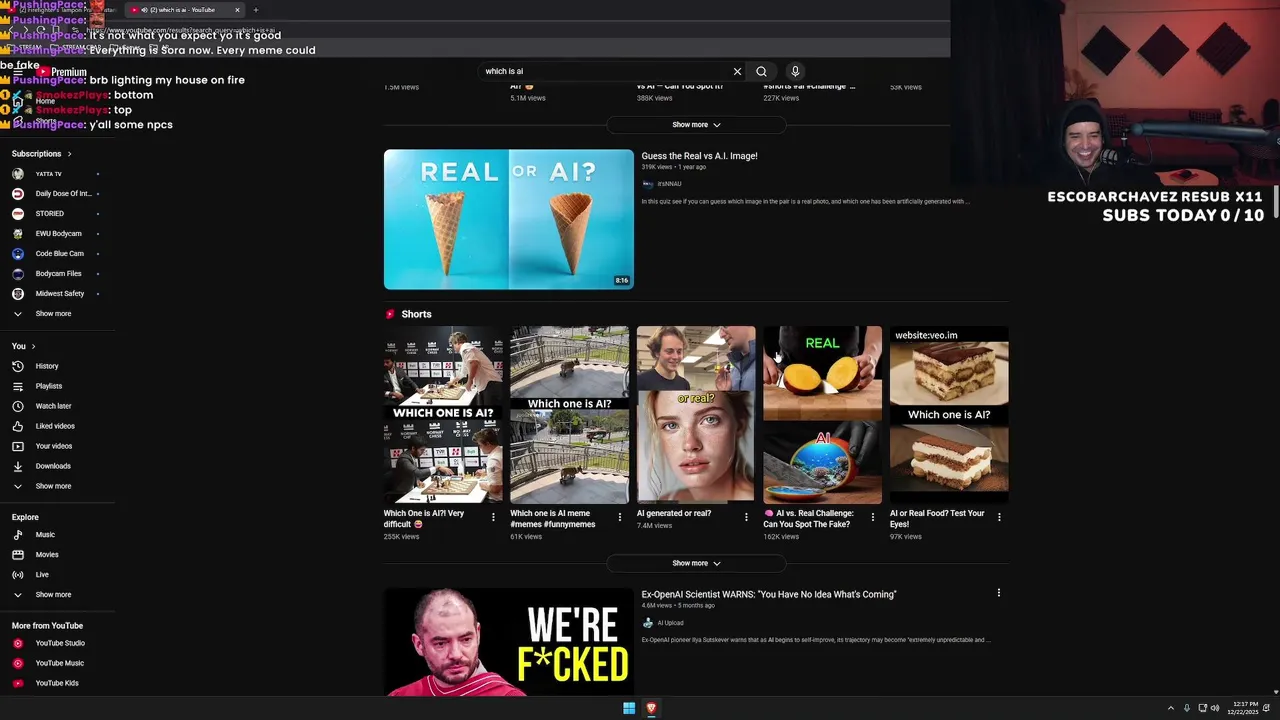The width and height of the screenshot is (1280, 720).
Task: Open taskbar volume control
Action: coord(1215,708)
